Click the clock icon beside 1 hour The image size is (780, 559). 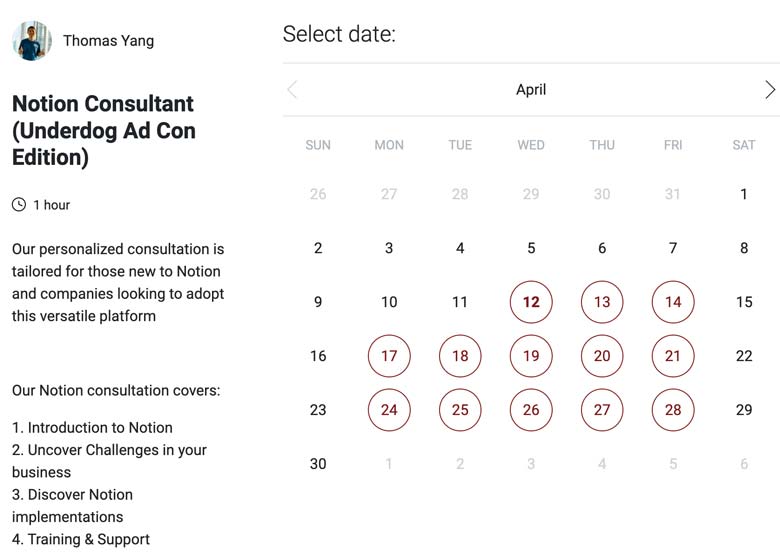(19, 204)
